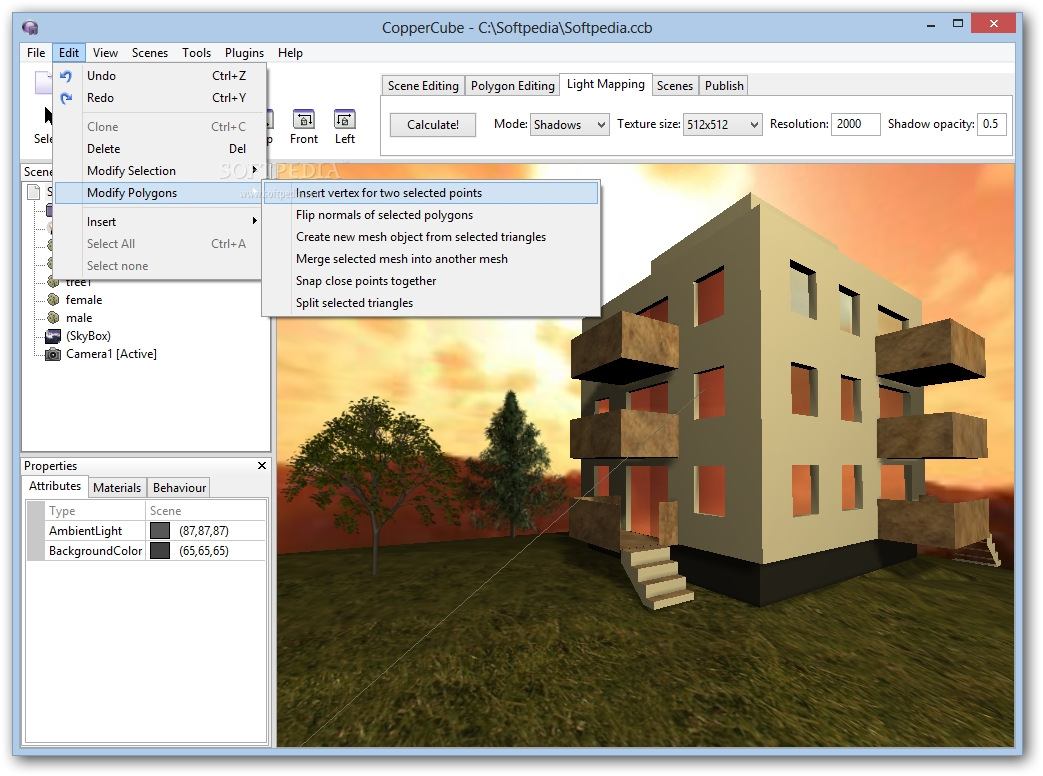Select (SkyBox) in scene tree
Screen dimensions: 1043x776
coord(88,336)
